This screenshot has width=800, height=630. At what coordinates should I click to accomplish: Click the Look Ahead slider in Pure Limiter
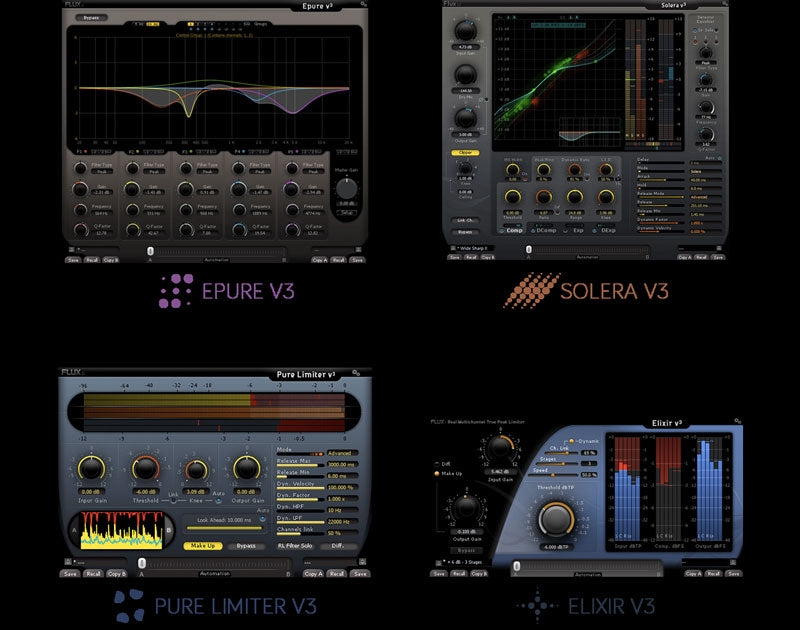[224, 528]
